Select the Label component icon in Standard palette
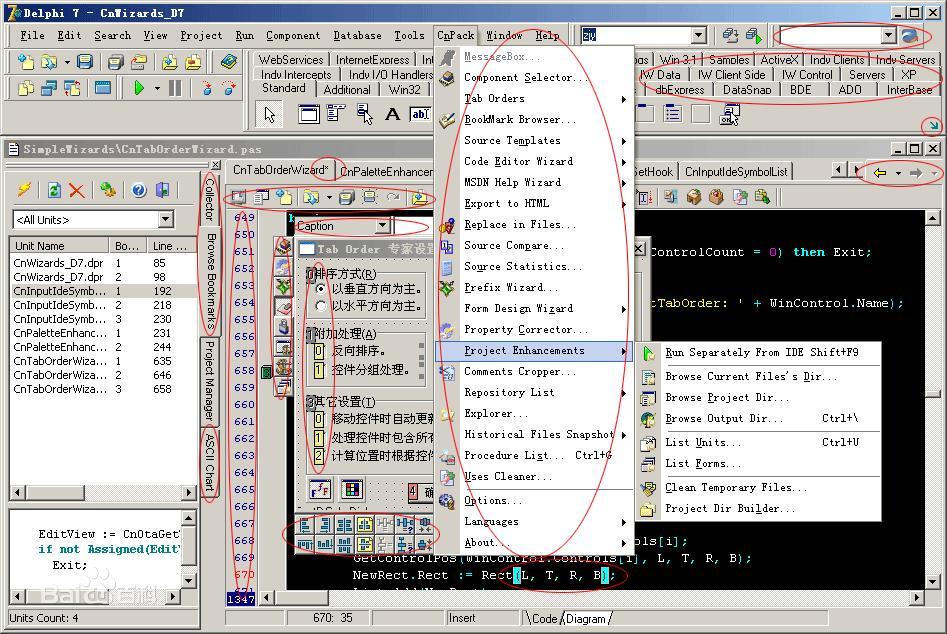Screen dimensions: 947x634 393,114
